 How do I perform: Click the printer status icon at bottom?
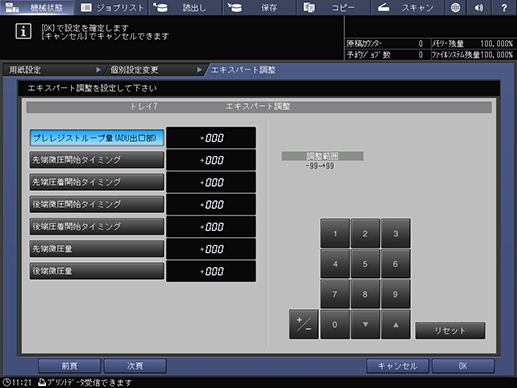click(x=42, y=382)
